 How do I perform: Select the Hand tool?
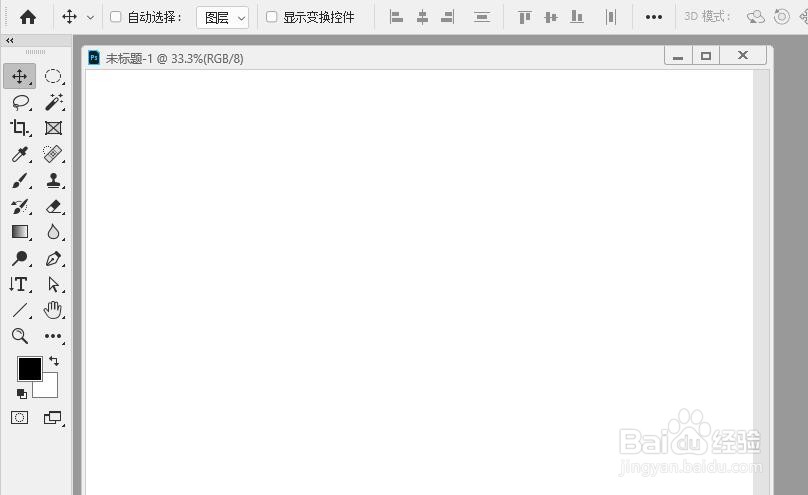(53, 310)
